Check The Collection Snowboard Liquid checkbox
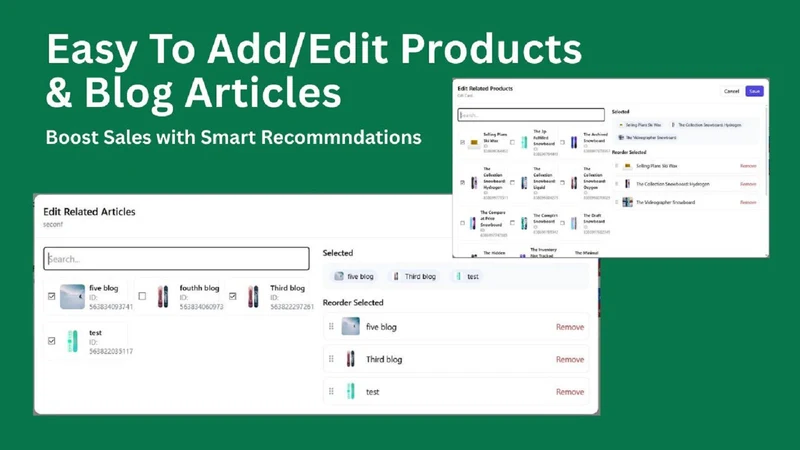The width and height of the screenshot is (800, 450). pyautogui.click(x=512, y=182)
